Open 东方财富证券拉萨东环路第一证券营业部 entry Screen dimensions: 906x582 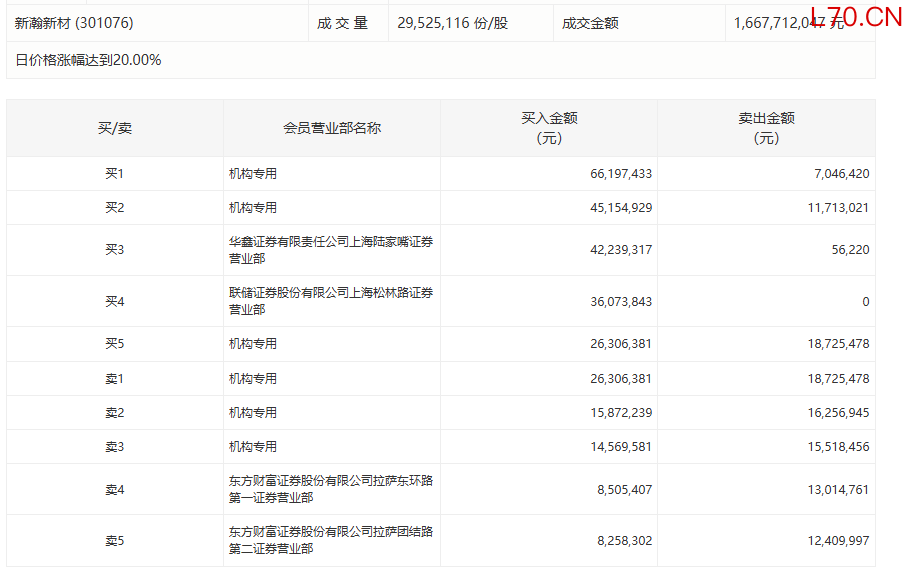coord(330,489)
